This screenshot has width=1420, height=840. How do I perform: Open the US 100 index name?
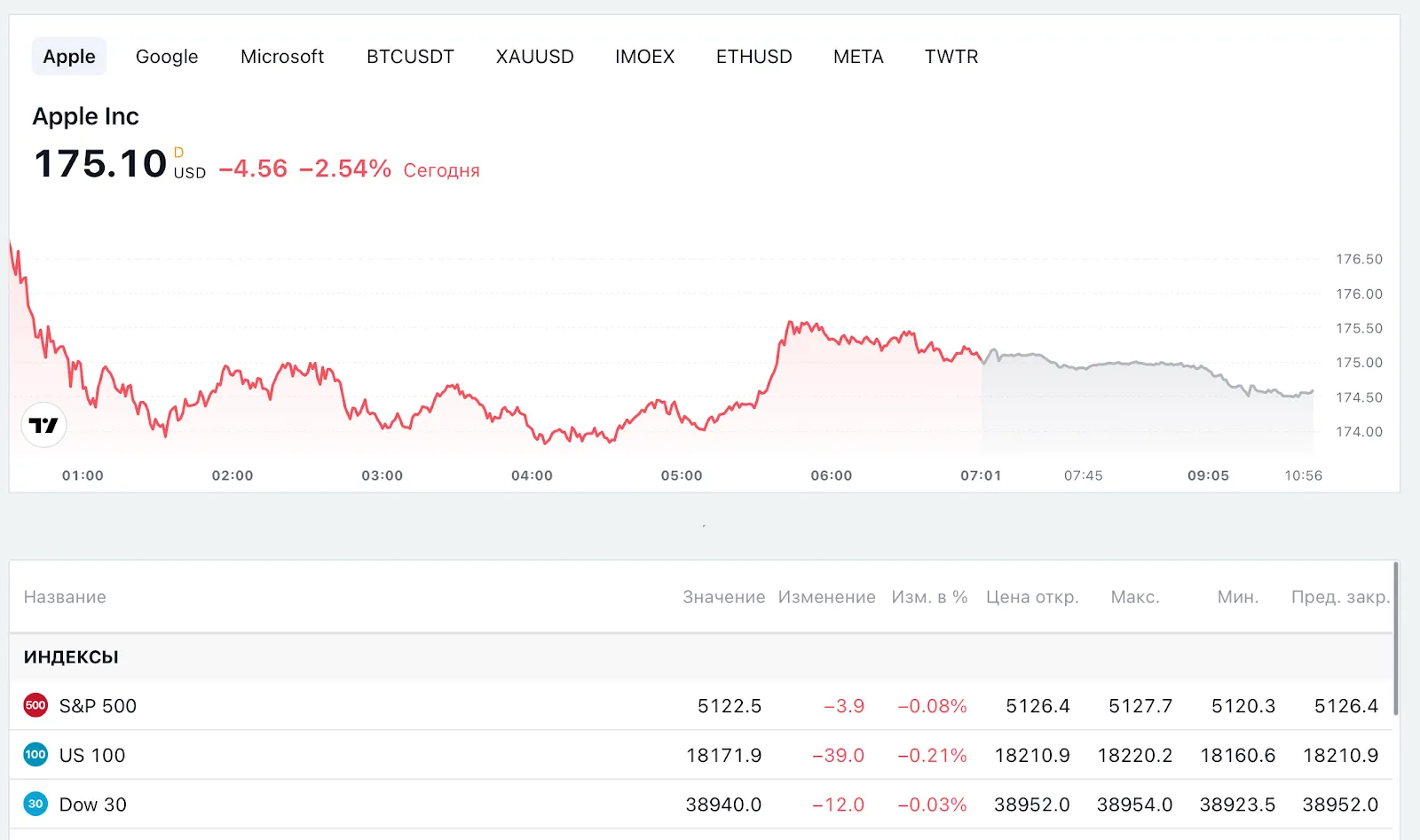(92, 756)
